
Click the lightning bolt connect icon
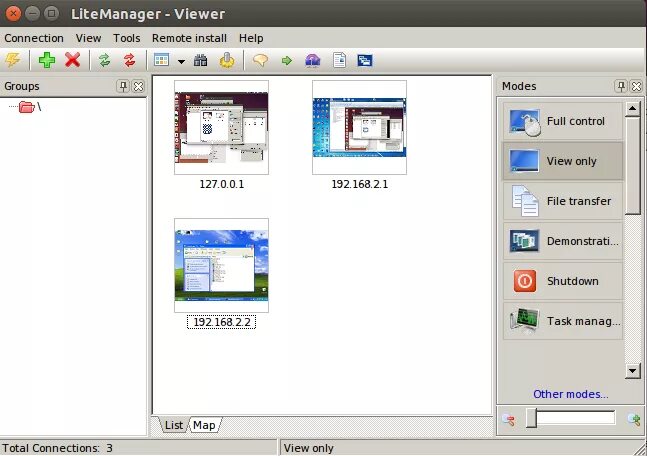click(x=12, y=60)
